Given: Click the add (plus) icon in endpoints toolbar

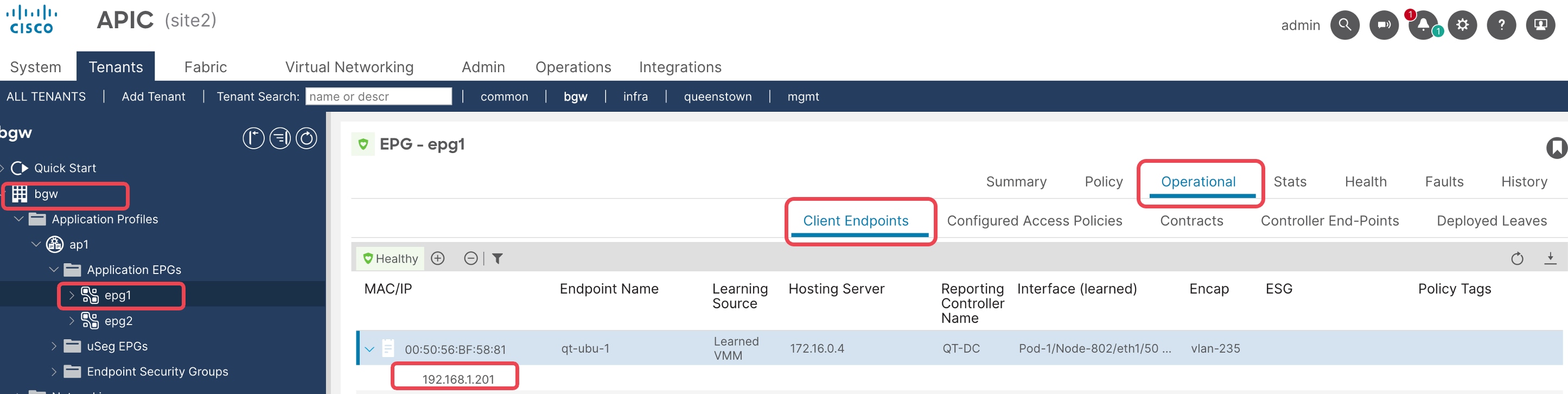Looking at the screenshot, I should coord(438,258).
